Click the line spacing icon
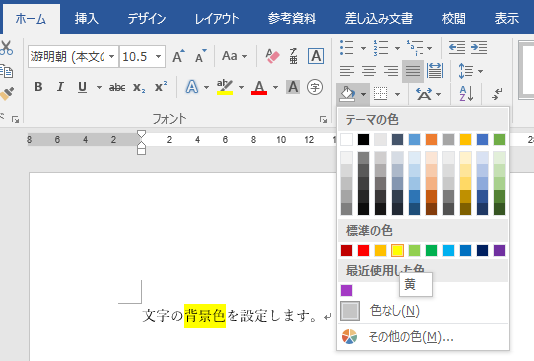This screenshot has width=534, height=361. tap(466, 71)
